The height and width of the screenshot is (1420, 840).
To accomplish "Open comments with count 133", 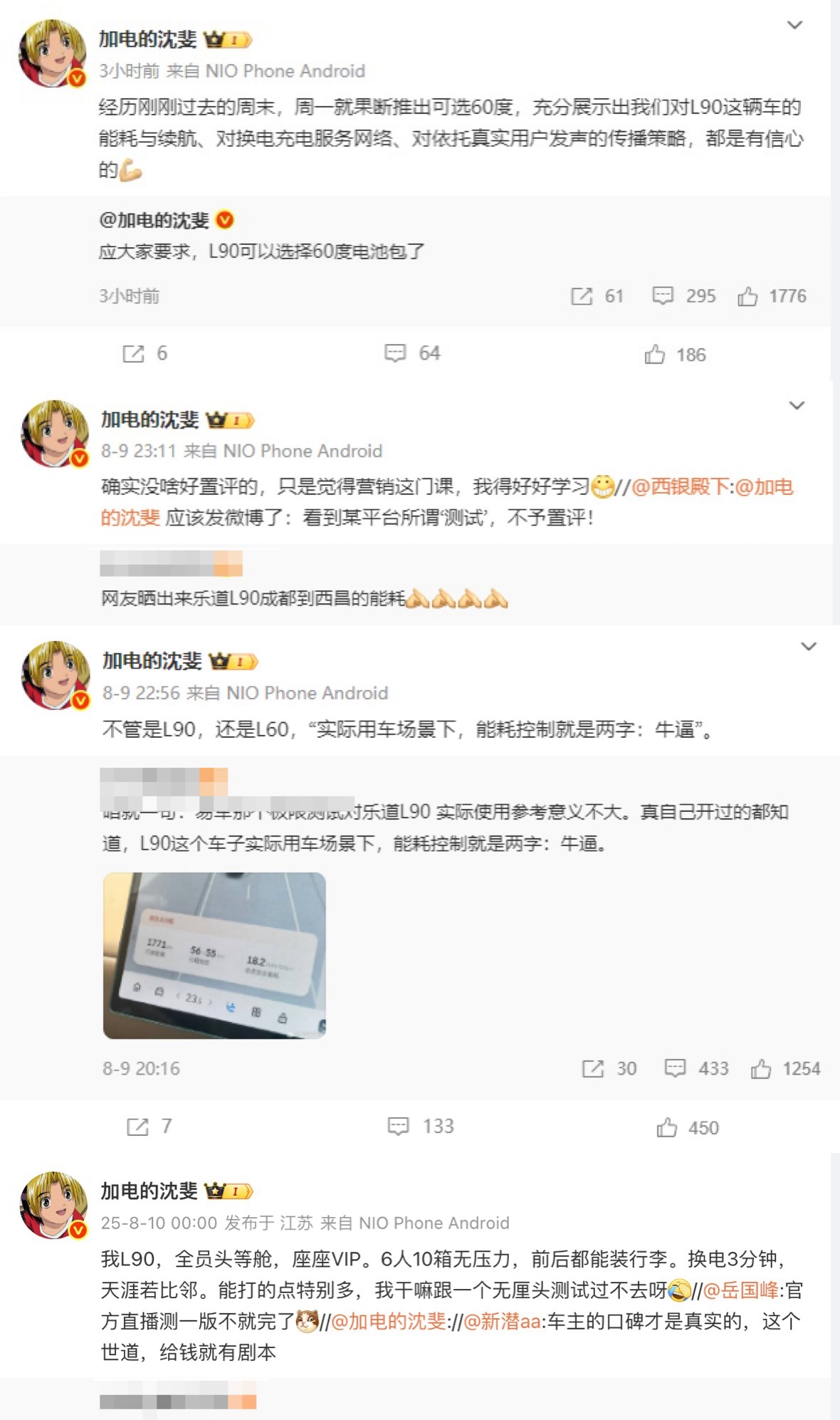I will pyautogui.click(x=398, y=1126).
